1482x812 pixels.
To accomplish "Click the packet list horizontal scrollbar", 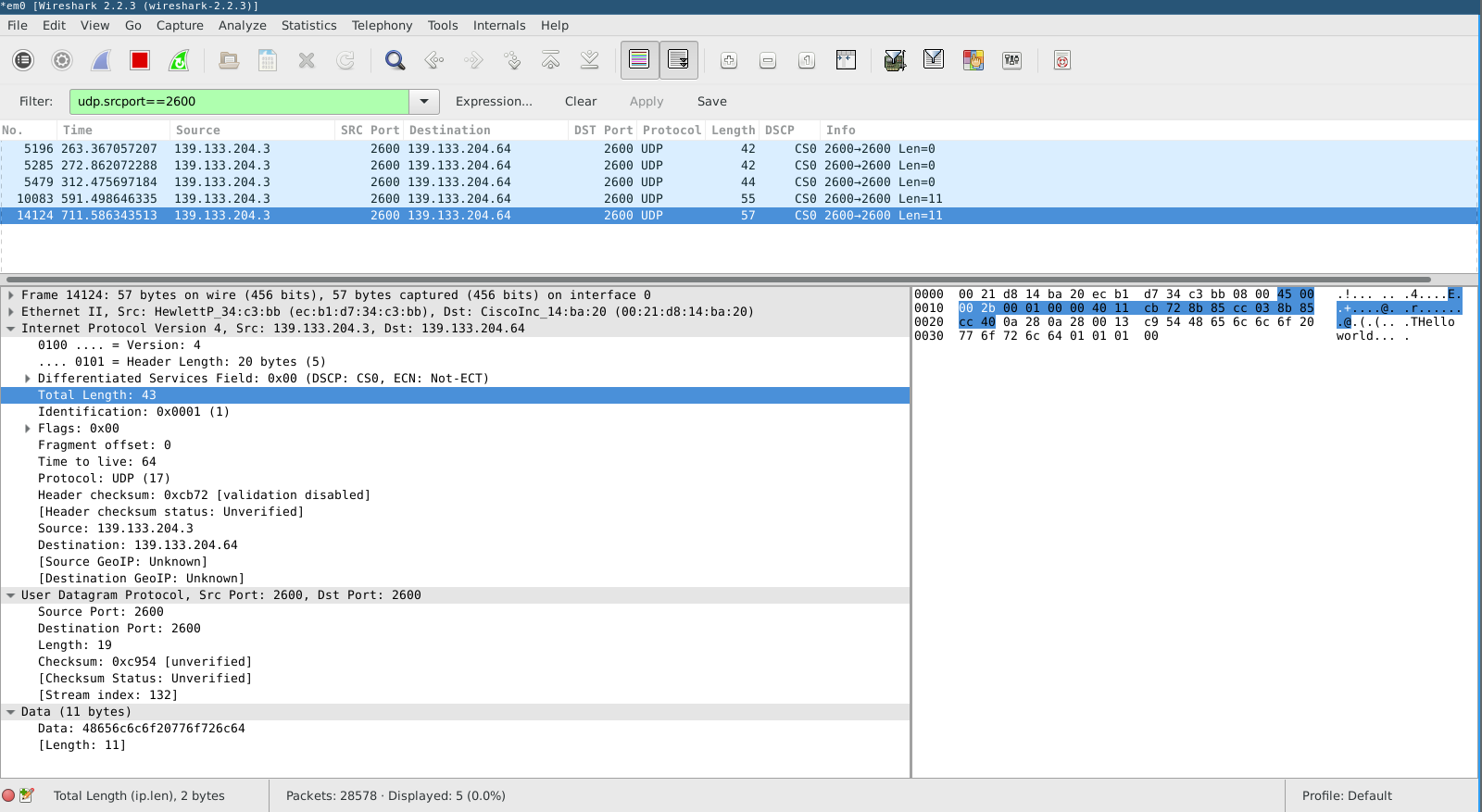I will point(718,279).
